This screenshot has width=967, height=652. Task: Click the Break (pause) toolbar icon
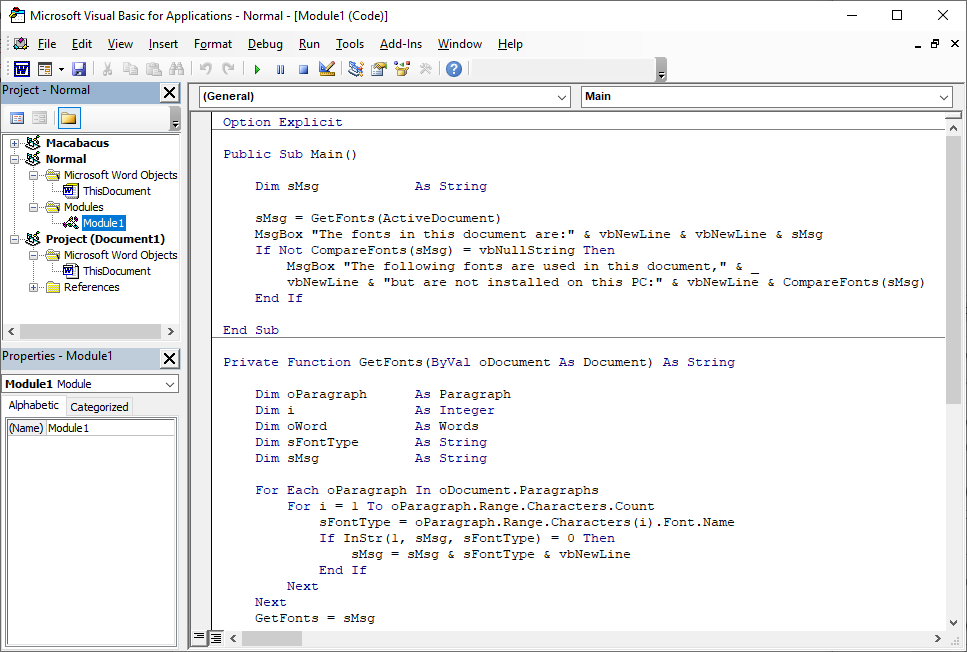(x=281, y=68)
